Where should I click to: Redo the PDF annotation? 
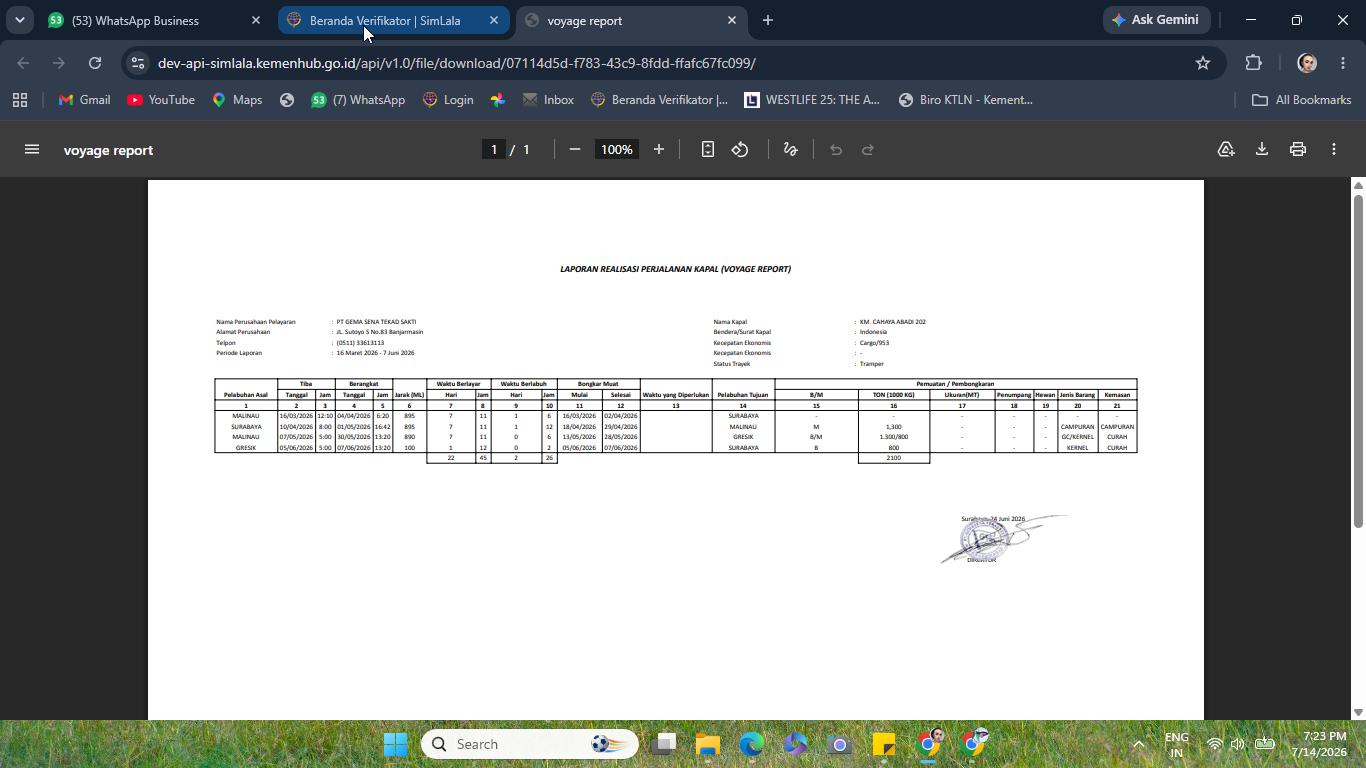click(x=868, y=150)
